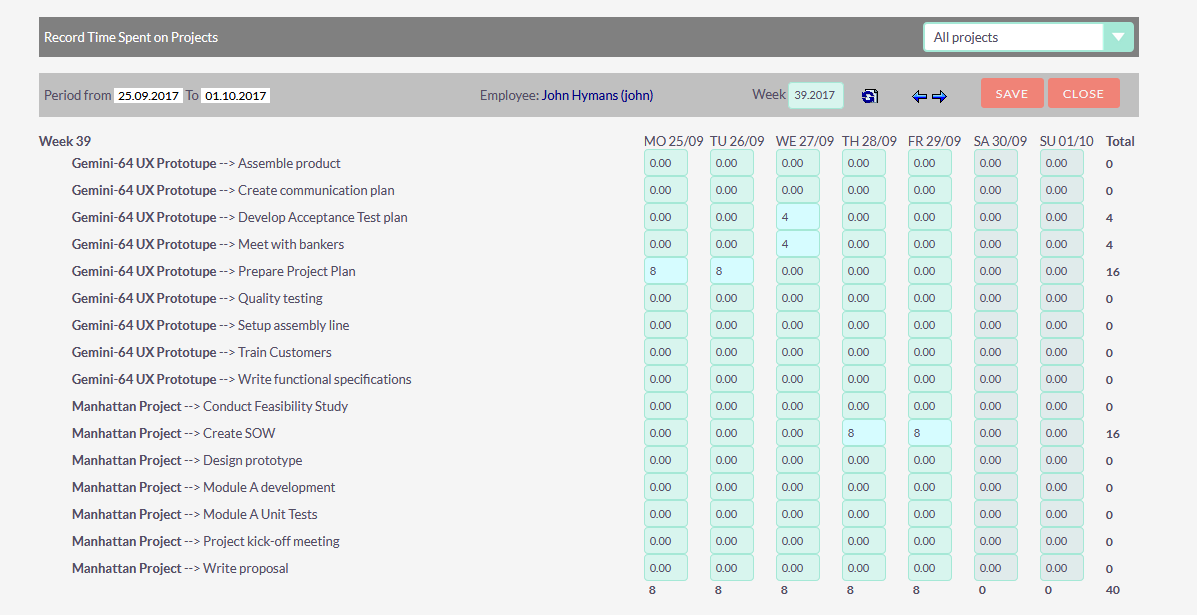Select Friday cell for Module A Unit Tests
The image size is (1197, 615).
(x=930, y=514)
